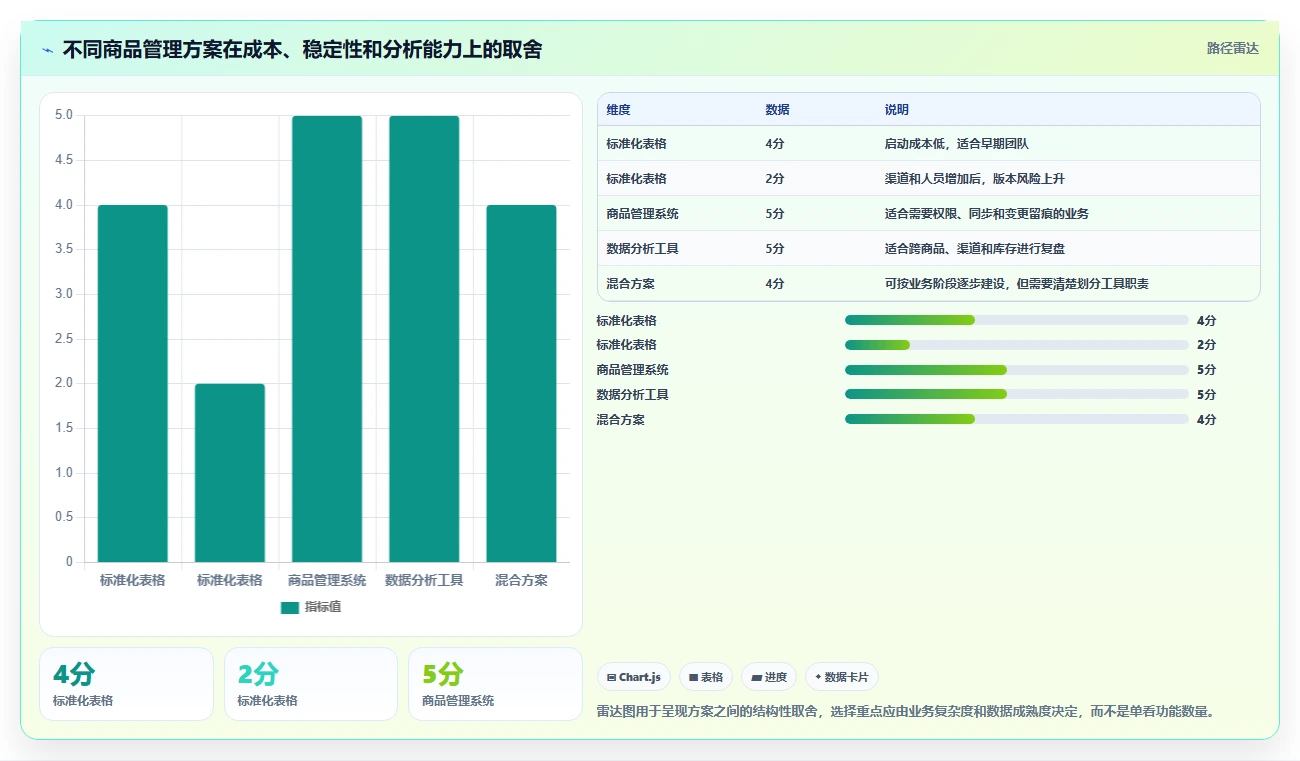The width and height of the screenshot is (1300, 761).
Task: Click the first 标准化表格 bar valued 4
Action: coord(133,383)
